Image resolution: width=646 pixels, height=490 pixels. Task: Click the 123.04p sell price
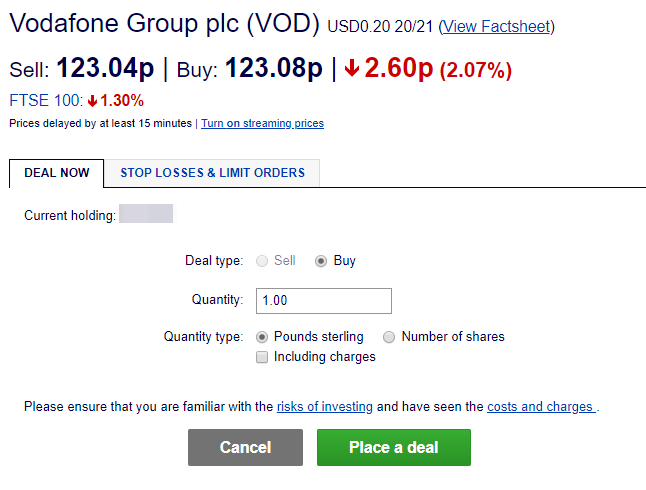[105, 69]
